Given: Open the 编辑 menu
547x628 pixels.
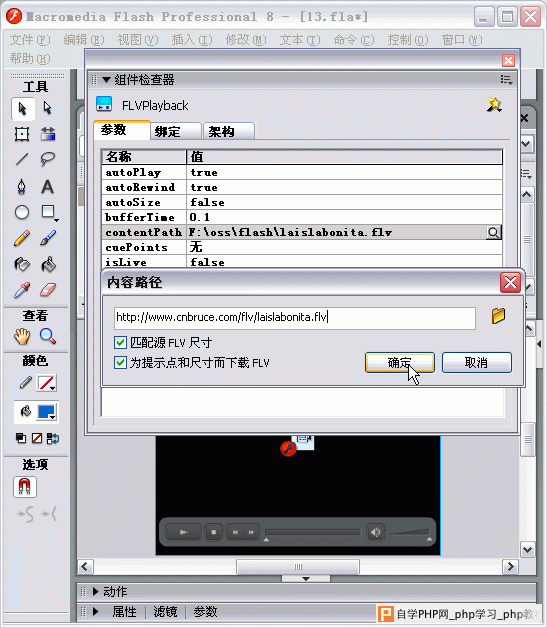Looking at the screenshot, I should click(x=84, y=40).
